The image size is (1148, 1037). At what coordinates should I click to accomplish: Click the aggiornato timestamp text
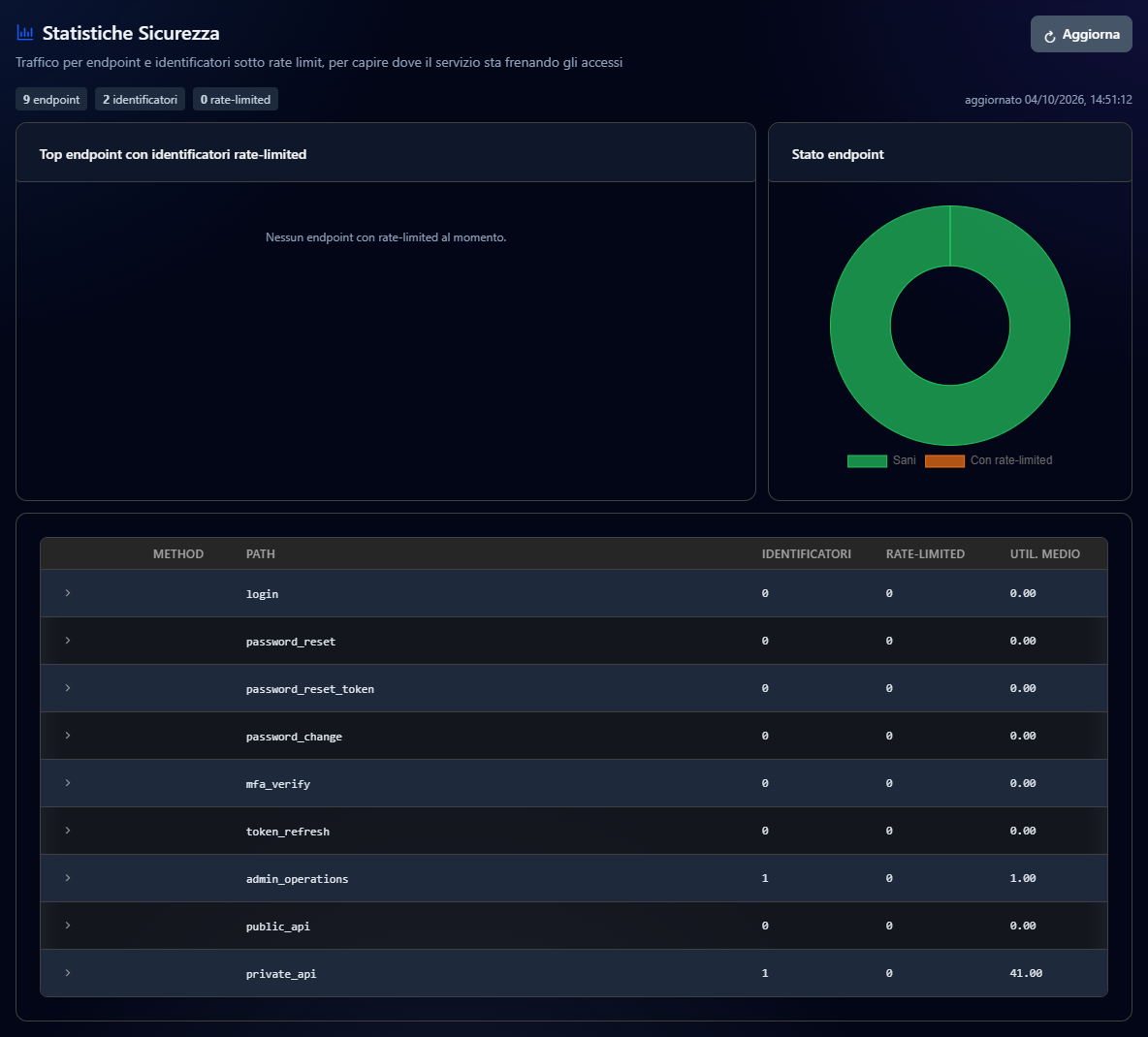[x=1048, y=100]
